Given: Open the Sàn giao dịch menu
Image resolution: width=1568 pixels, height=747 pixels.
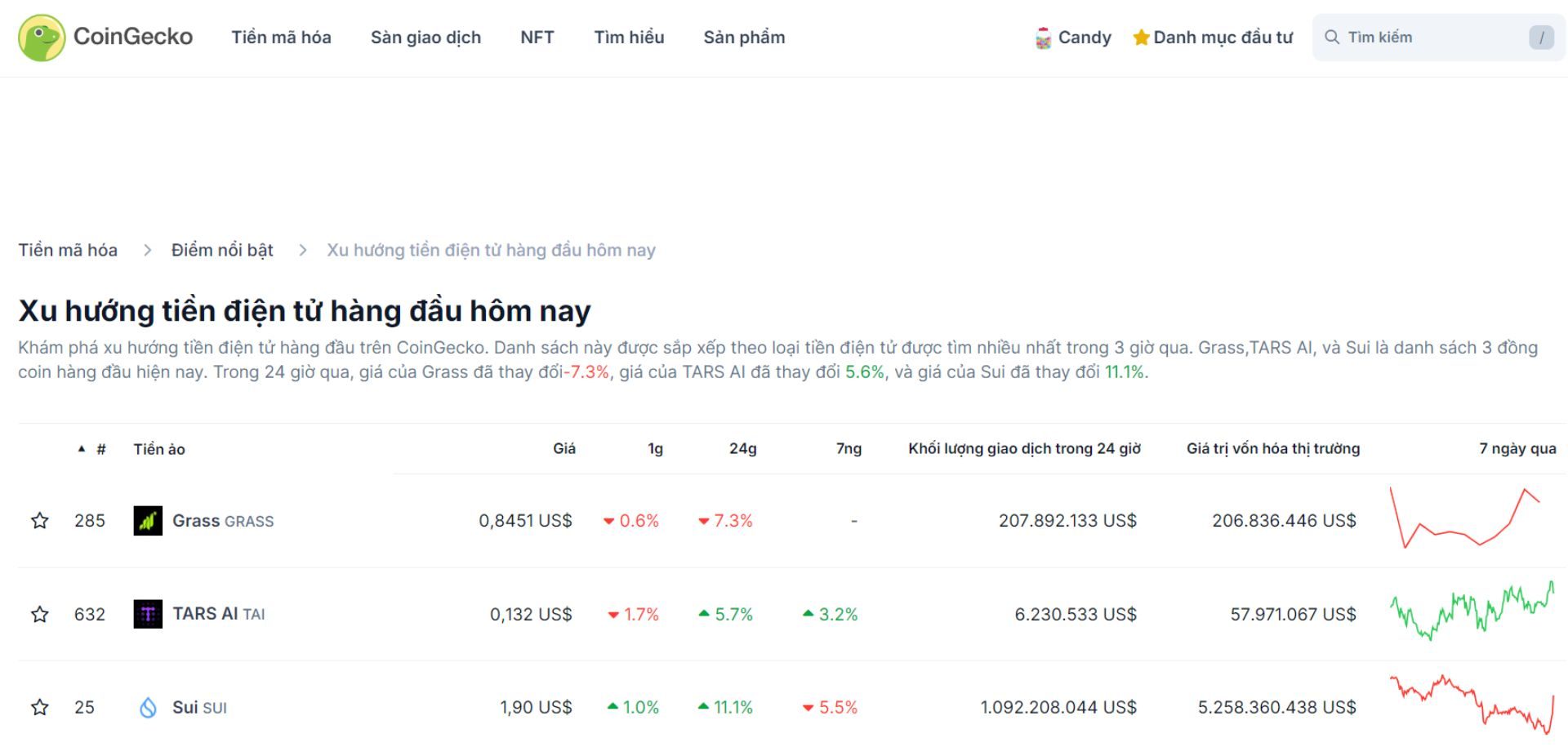Looking at the screenshot, I should tap(425, 37).
